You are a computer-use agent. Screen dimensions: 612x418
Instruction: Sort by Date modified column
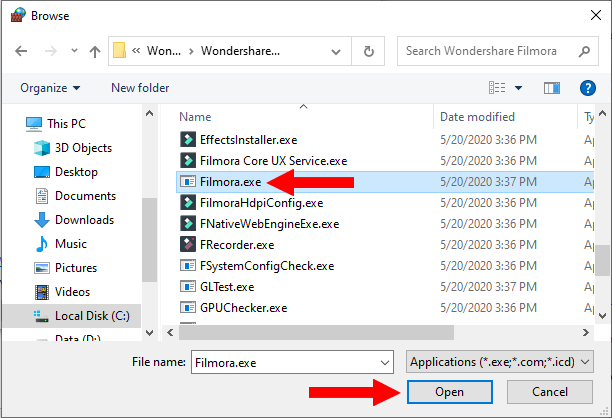(477, 117)
